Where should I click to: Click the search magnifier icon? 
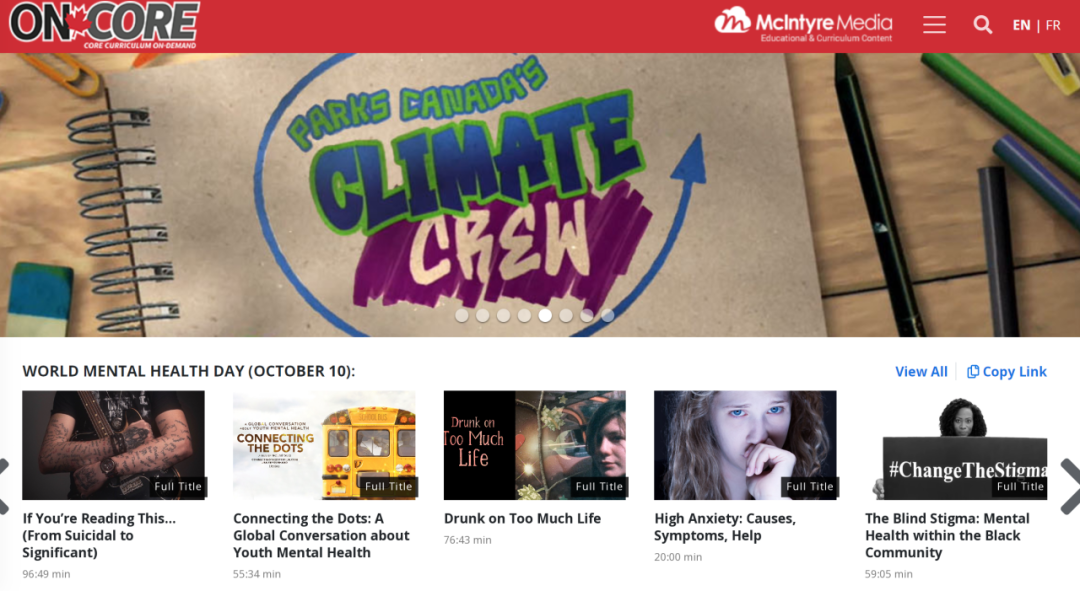pyautogui.click(x=983, y=25)
